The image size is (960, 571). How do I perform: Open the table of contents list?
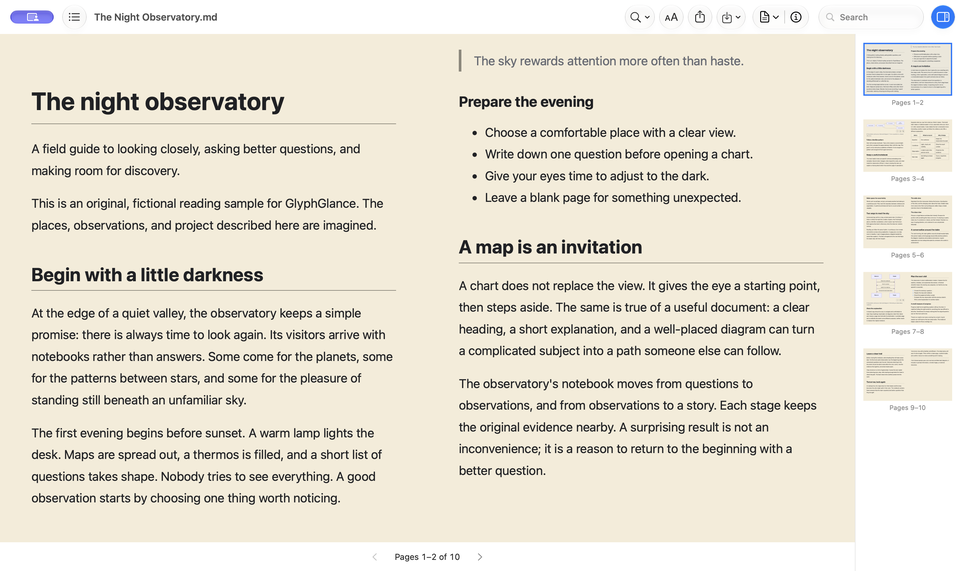[x=74, y=17]
